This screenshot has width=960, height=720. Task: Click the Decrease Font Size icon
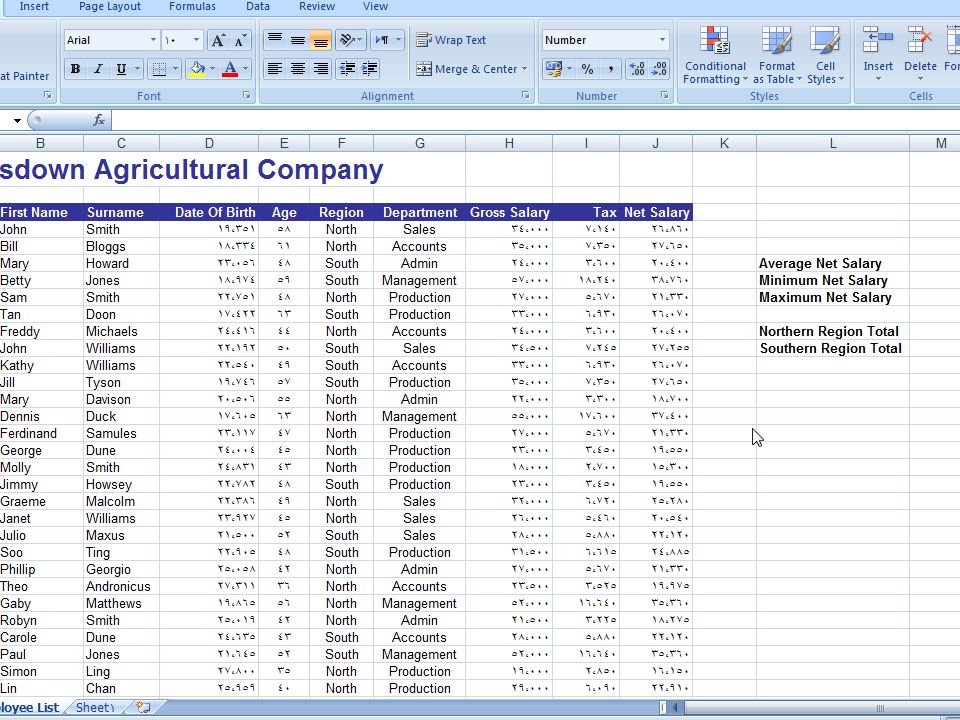click(x=240, y=40)
